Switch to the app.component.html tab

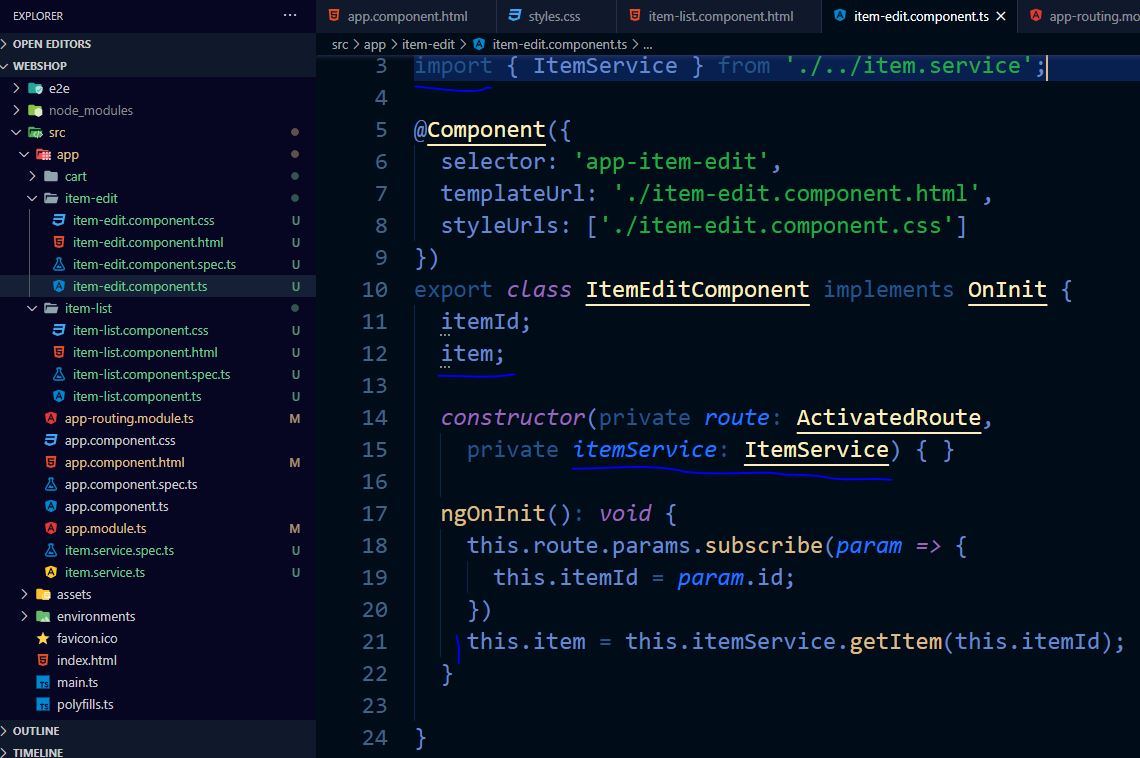tap(405, 16)
